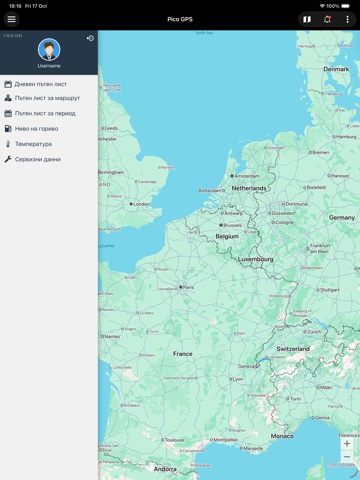Click the Montpellier city label

226,440
